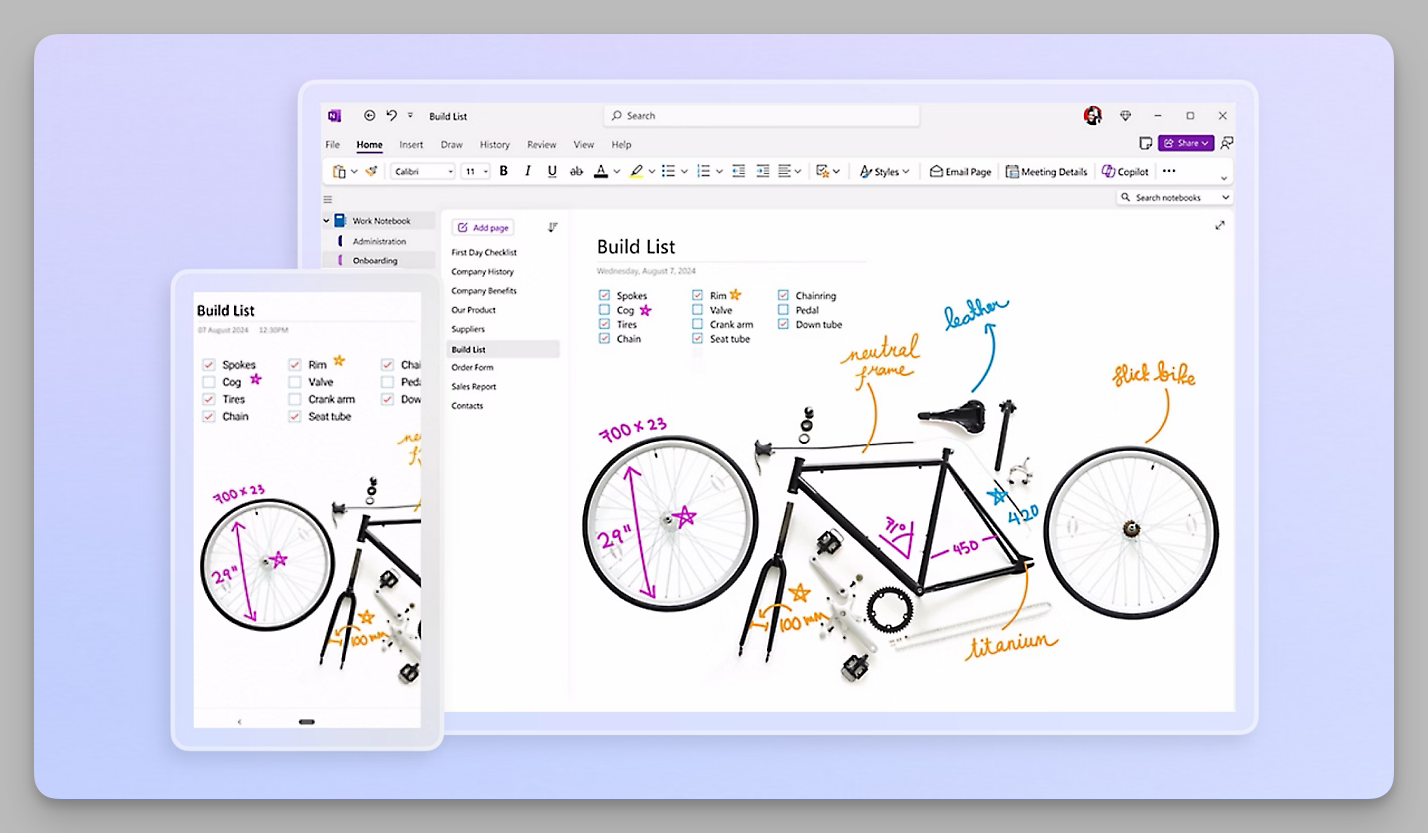The image size is (1428, 833).
Task: Select the Format Painter tool
Action: pos(370,170)
